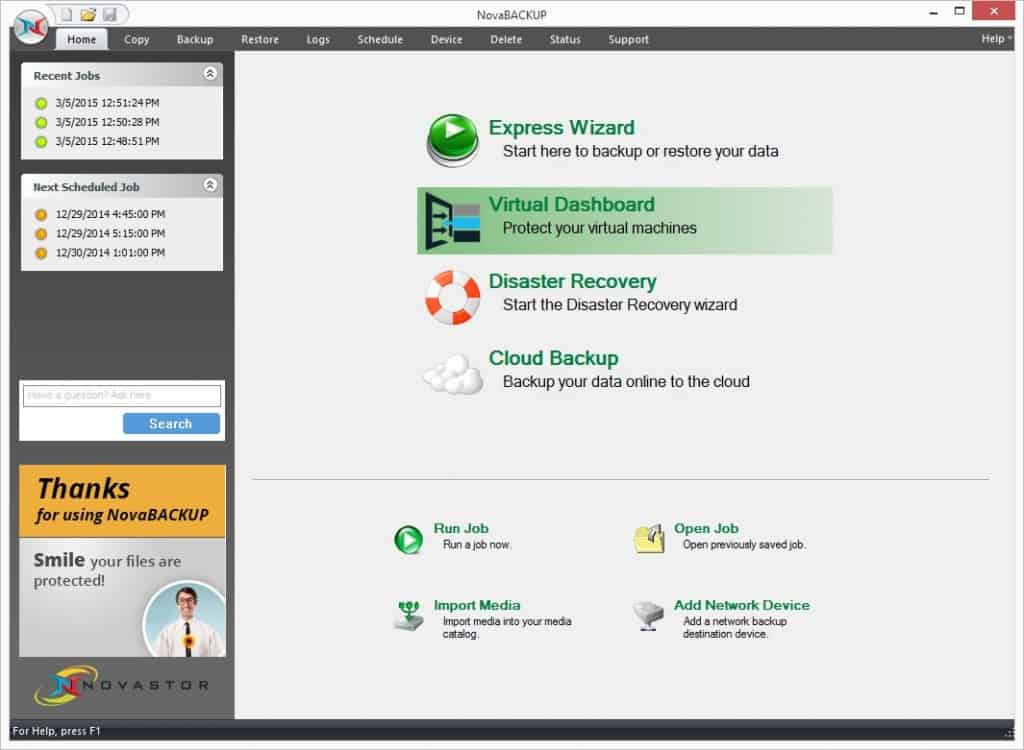
Task: Open the Cloud Backup link
Action: click(554, 358)
